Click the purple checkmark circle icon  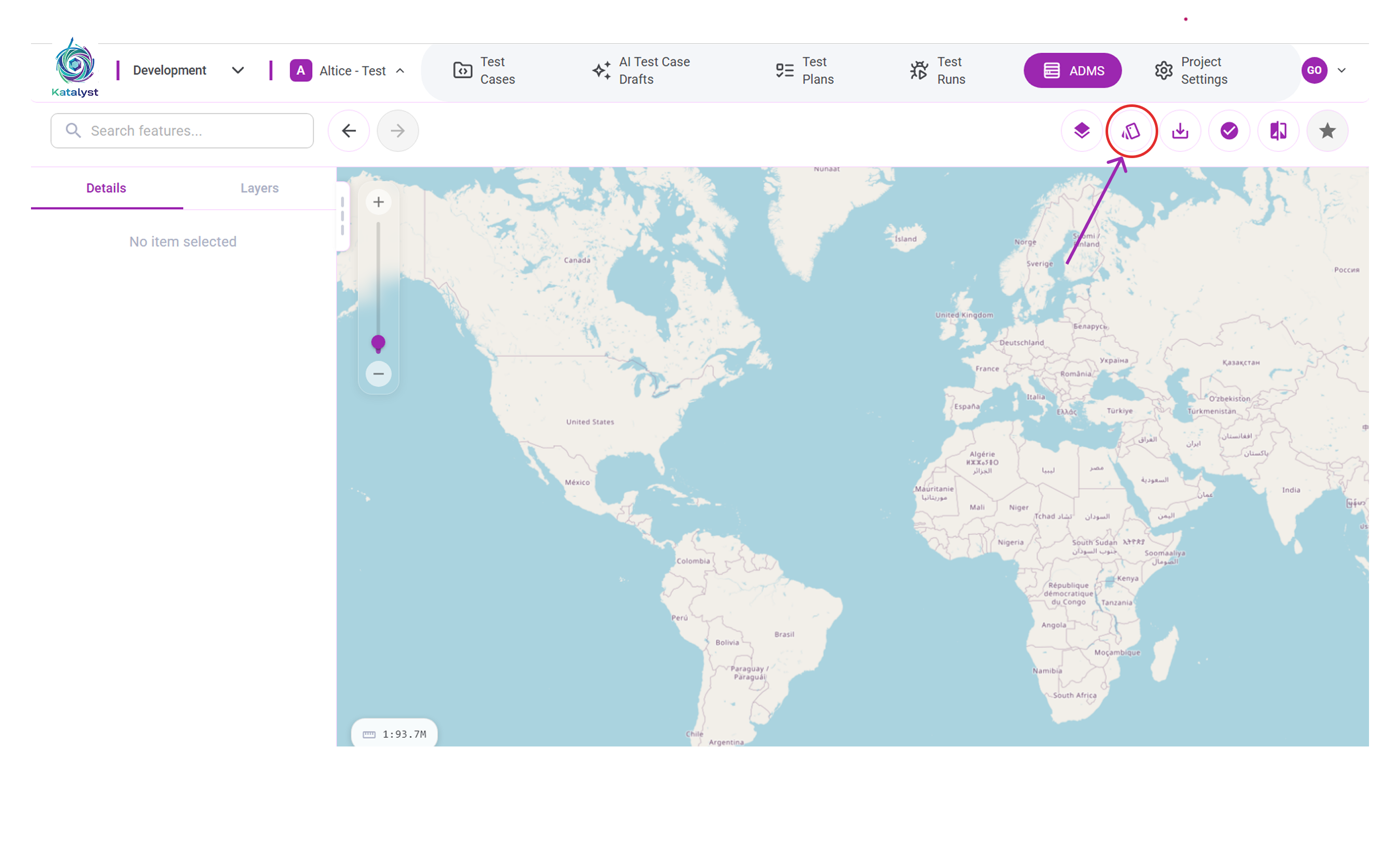click(1229, 131)
